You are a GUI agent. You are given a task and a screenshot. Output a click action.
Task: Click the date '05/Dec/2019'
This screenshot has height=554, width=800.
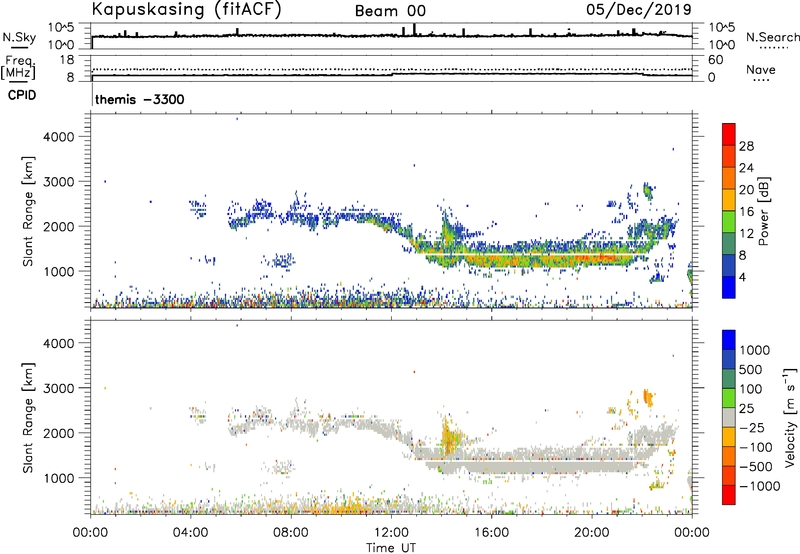click(x=639, y=9)
